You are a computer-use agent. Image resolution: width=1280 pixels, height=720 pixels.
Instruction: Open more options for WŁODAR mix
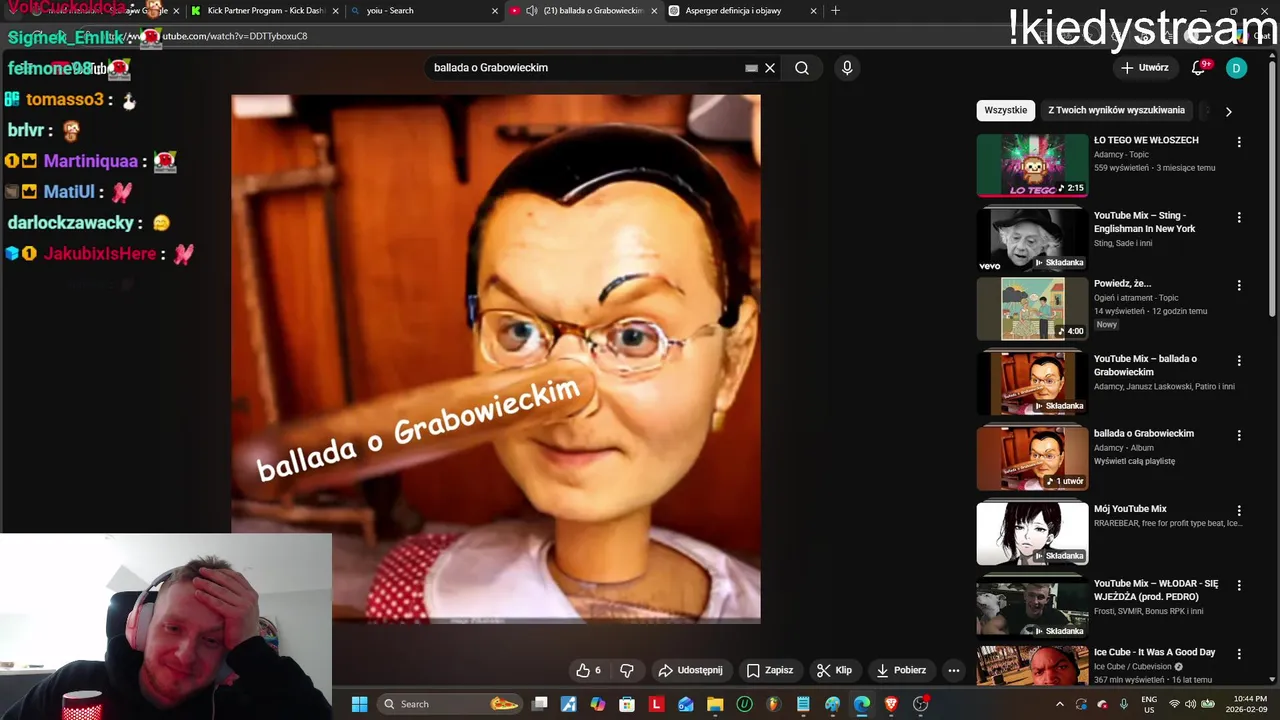click(1239, 585)
